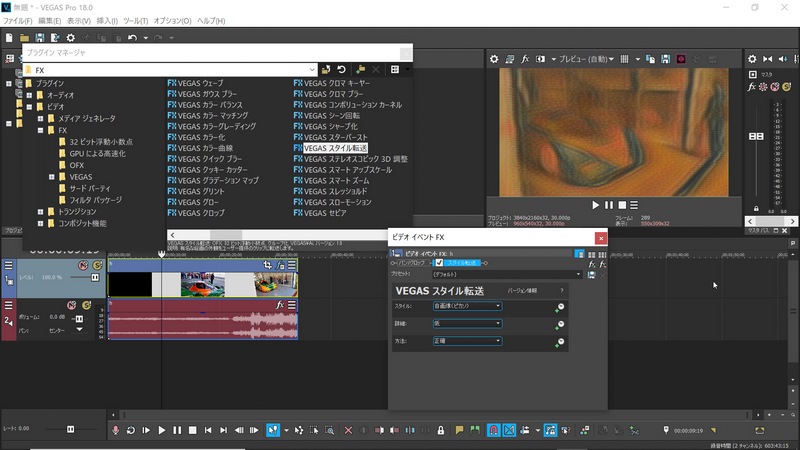Click the Open folder icon in main toolbar
Image resolution: width=800 pixels, height=450 pixels.
tap(24, 38)
